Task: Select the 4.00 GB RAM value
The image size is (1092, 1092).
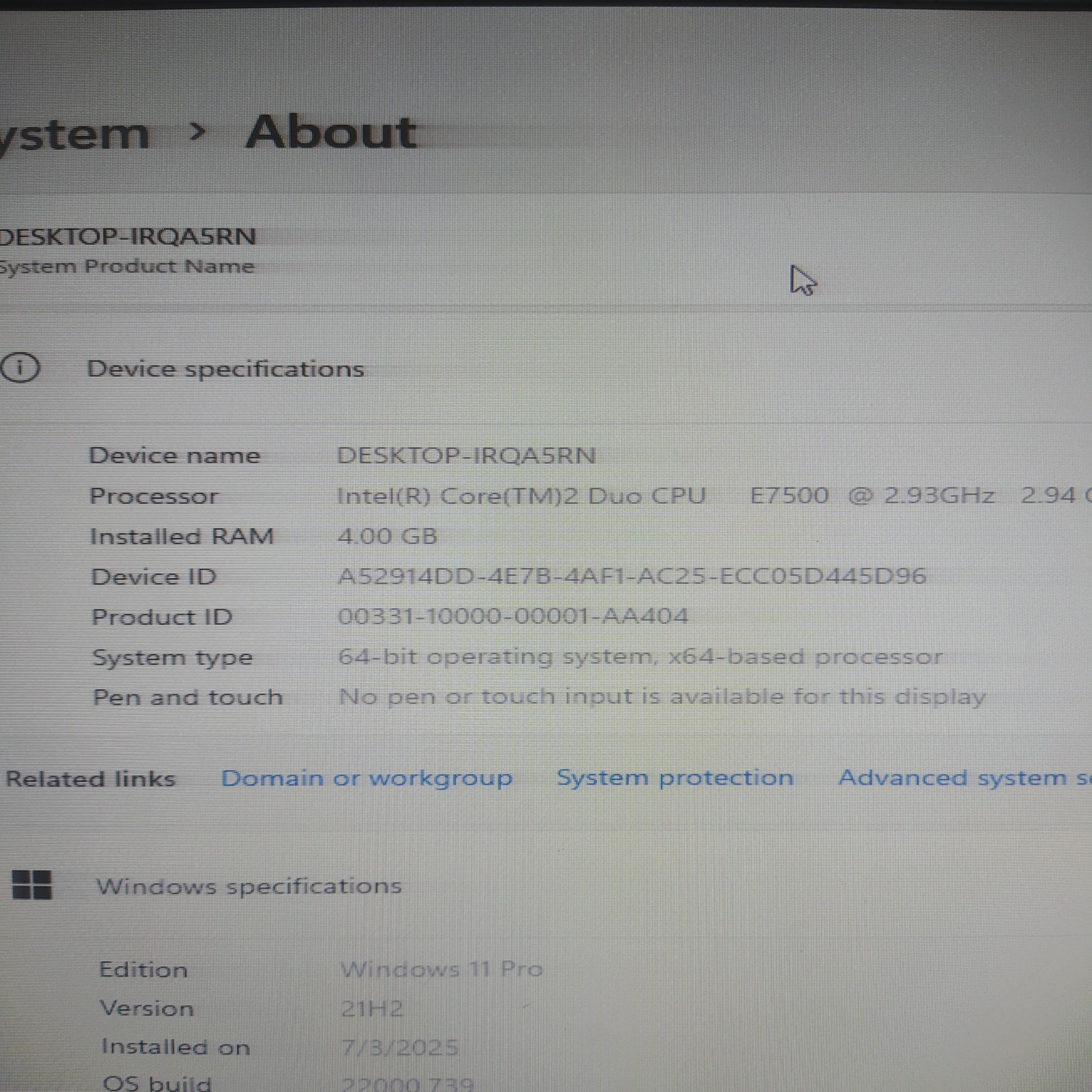Action: 387,536
